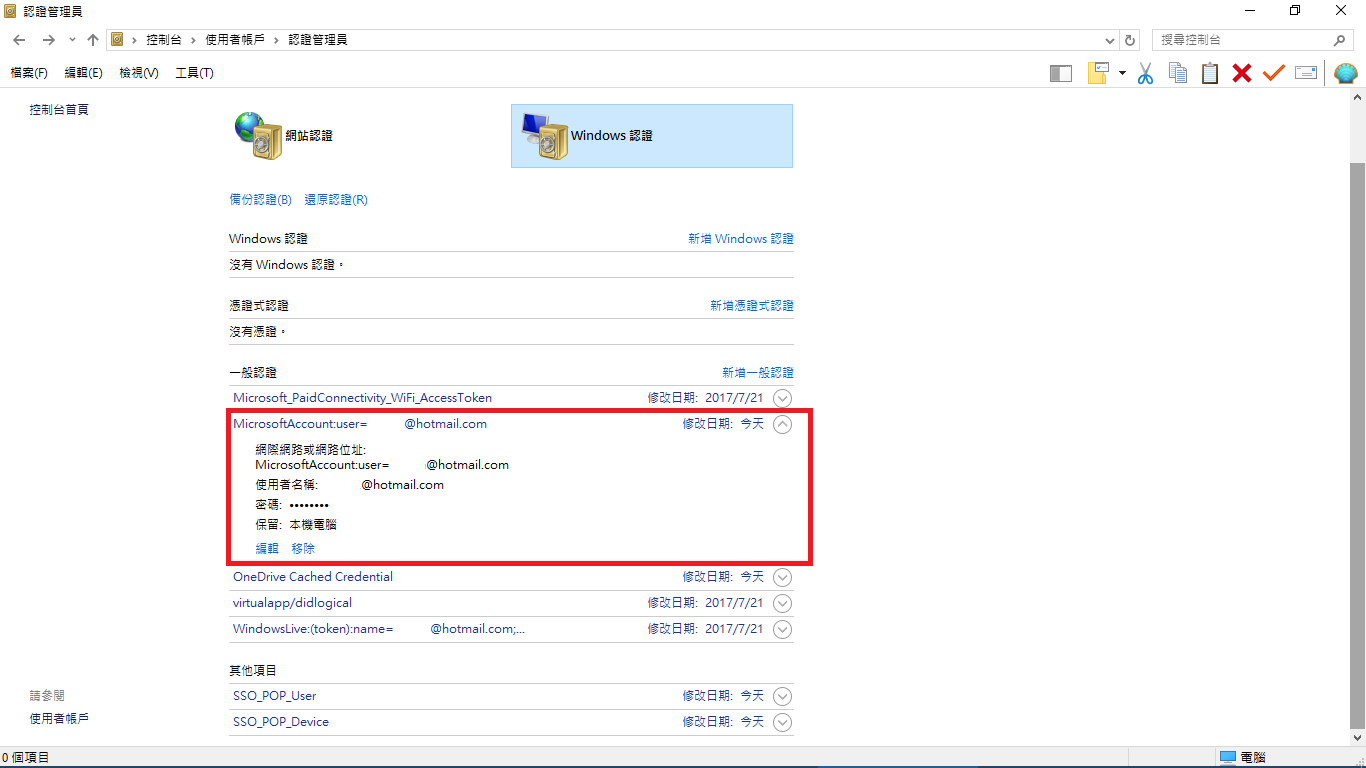
Task: Click the 網站認證 globe vault icon
Action: click(x=259, y=135)
